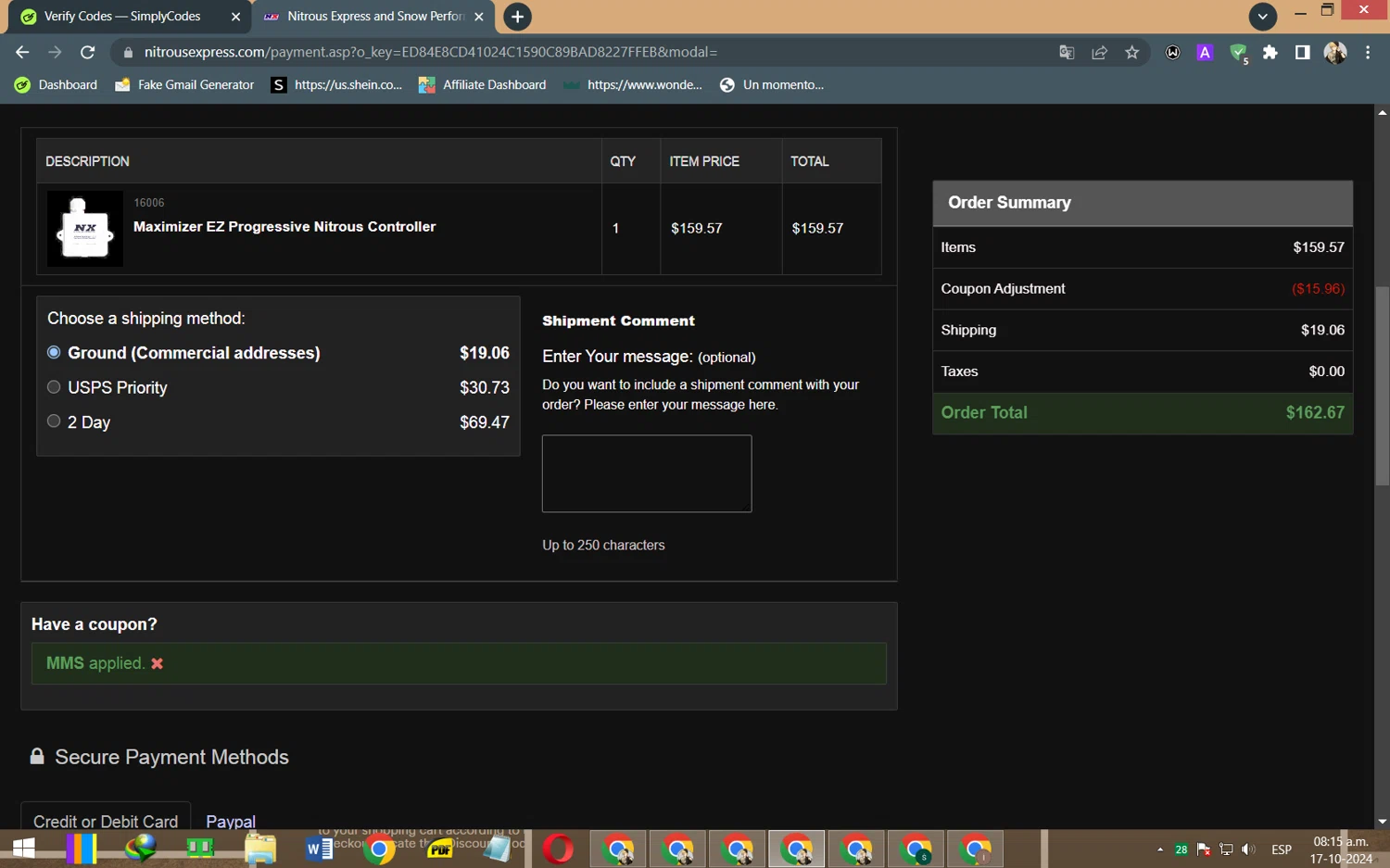The width and height of the screenshot is (1390, 868).
Task: Open the Word taskbar icon
Action: 319,848
